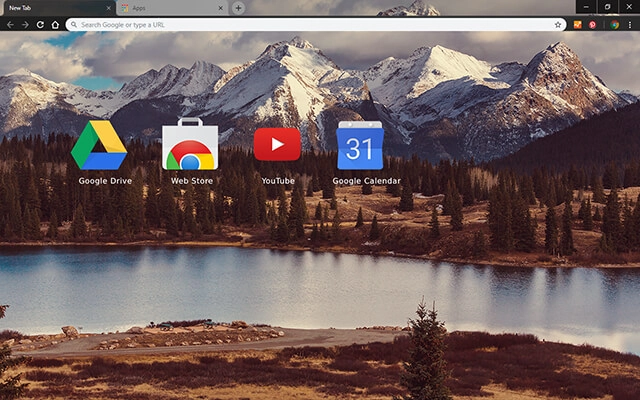Viewport: 640px width, 400px height.
Task: Close the New Tab tab
Action: [108, 8]
